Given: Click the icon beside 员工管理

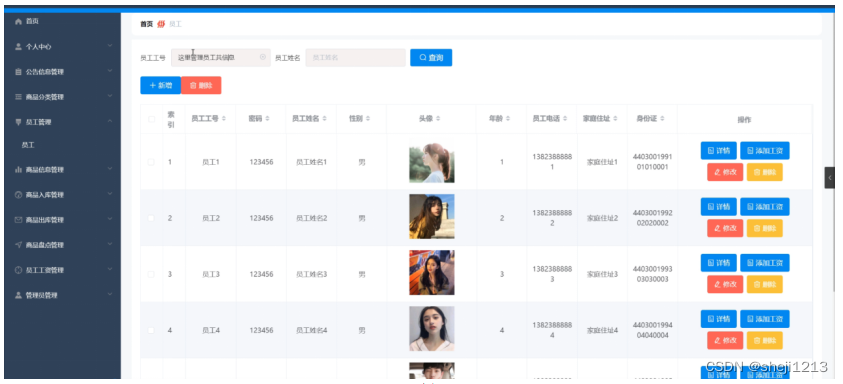Looking at the screenshot, I should [18, 122].
